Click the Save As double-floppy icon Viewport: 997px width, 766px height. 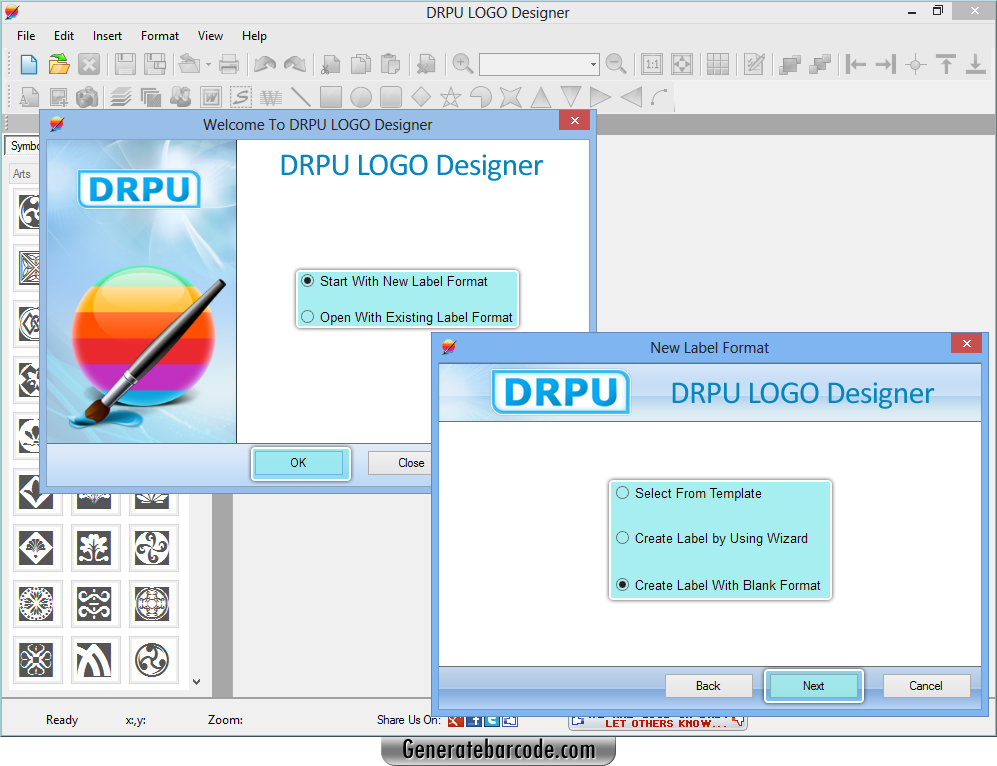[155, 64]
